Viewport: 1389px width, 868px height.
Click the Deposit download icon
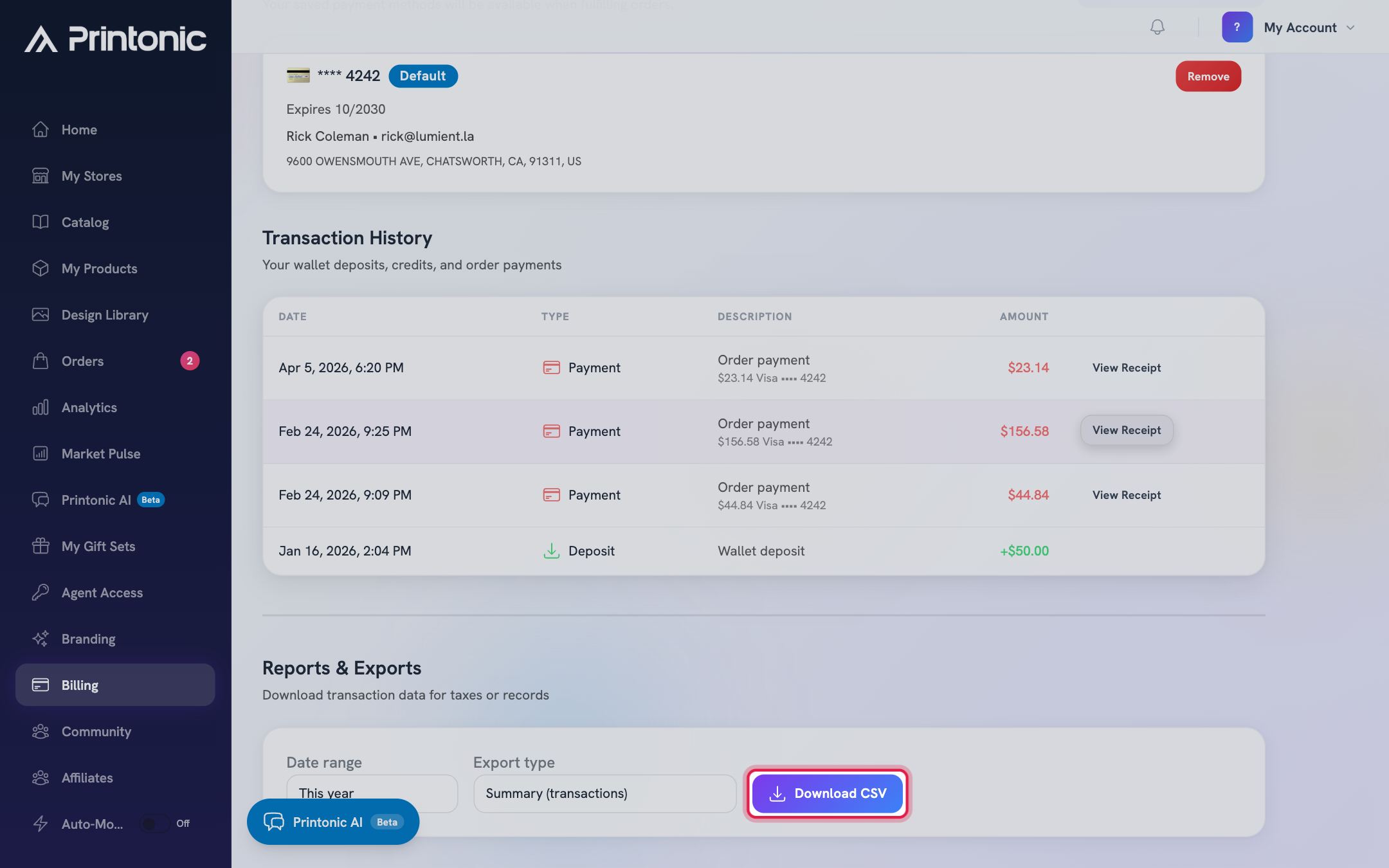551,550
